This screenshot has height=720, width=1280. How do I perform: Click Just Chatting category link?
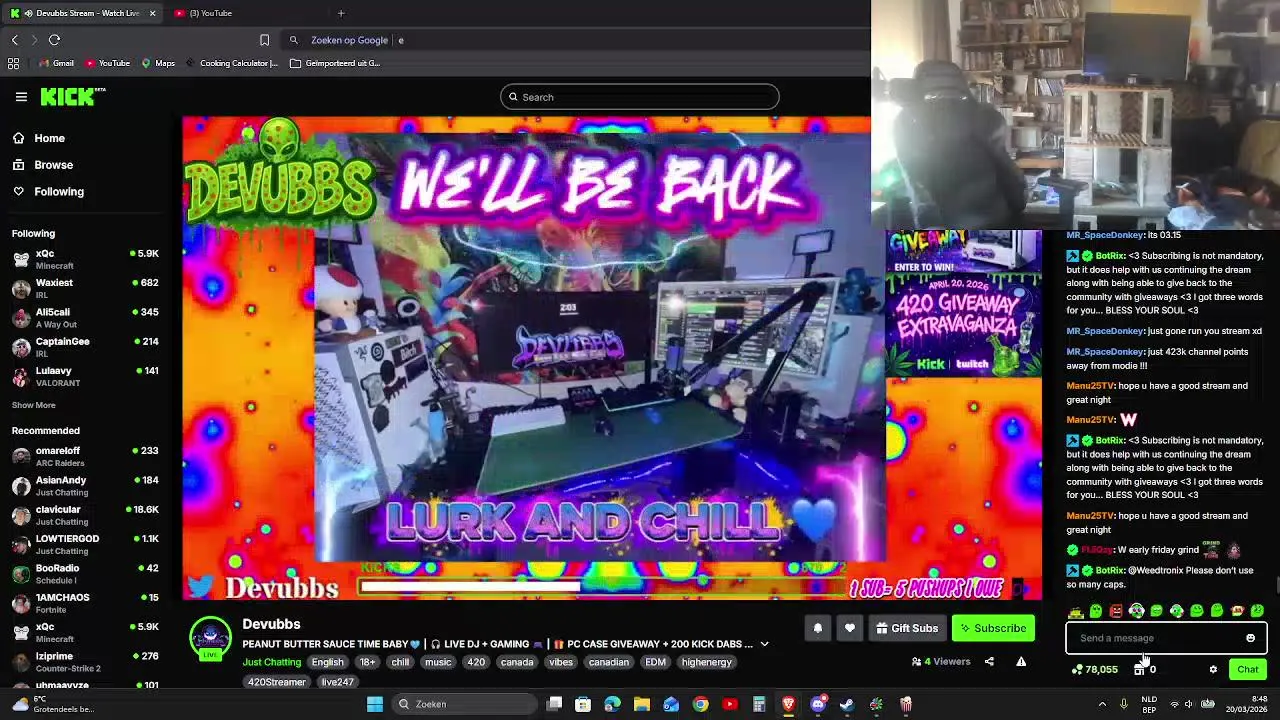(271, 662)
